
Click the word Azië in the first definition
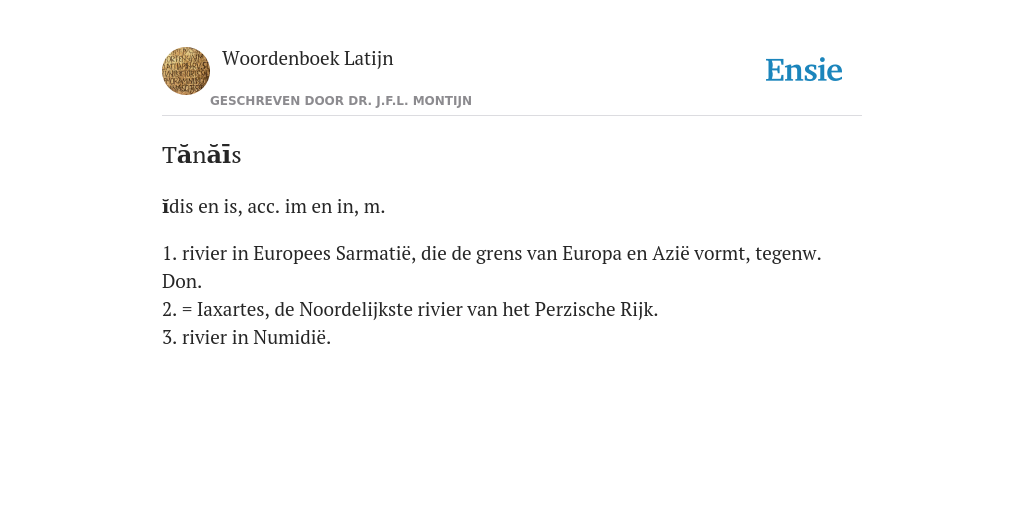pyautogui.click(x=671, y=253)
